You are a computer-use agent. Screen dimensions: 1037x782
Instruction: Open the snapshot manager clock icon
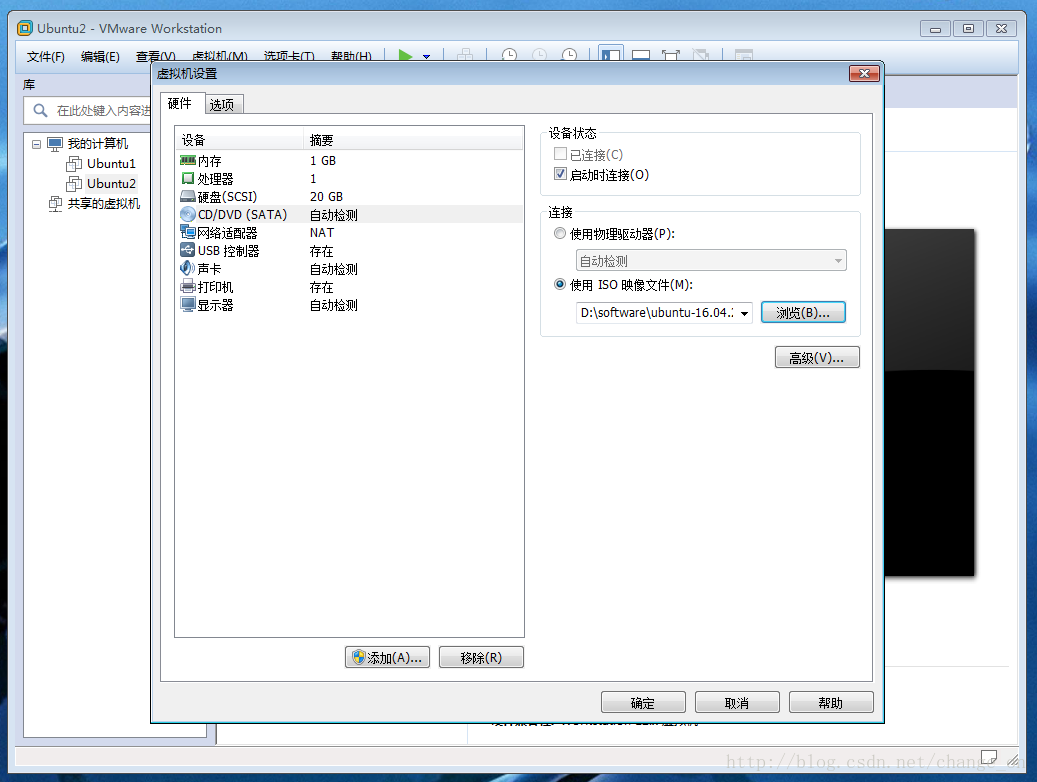pyautogui.click(x=569, y=56)
